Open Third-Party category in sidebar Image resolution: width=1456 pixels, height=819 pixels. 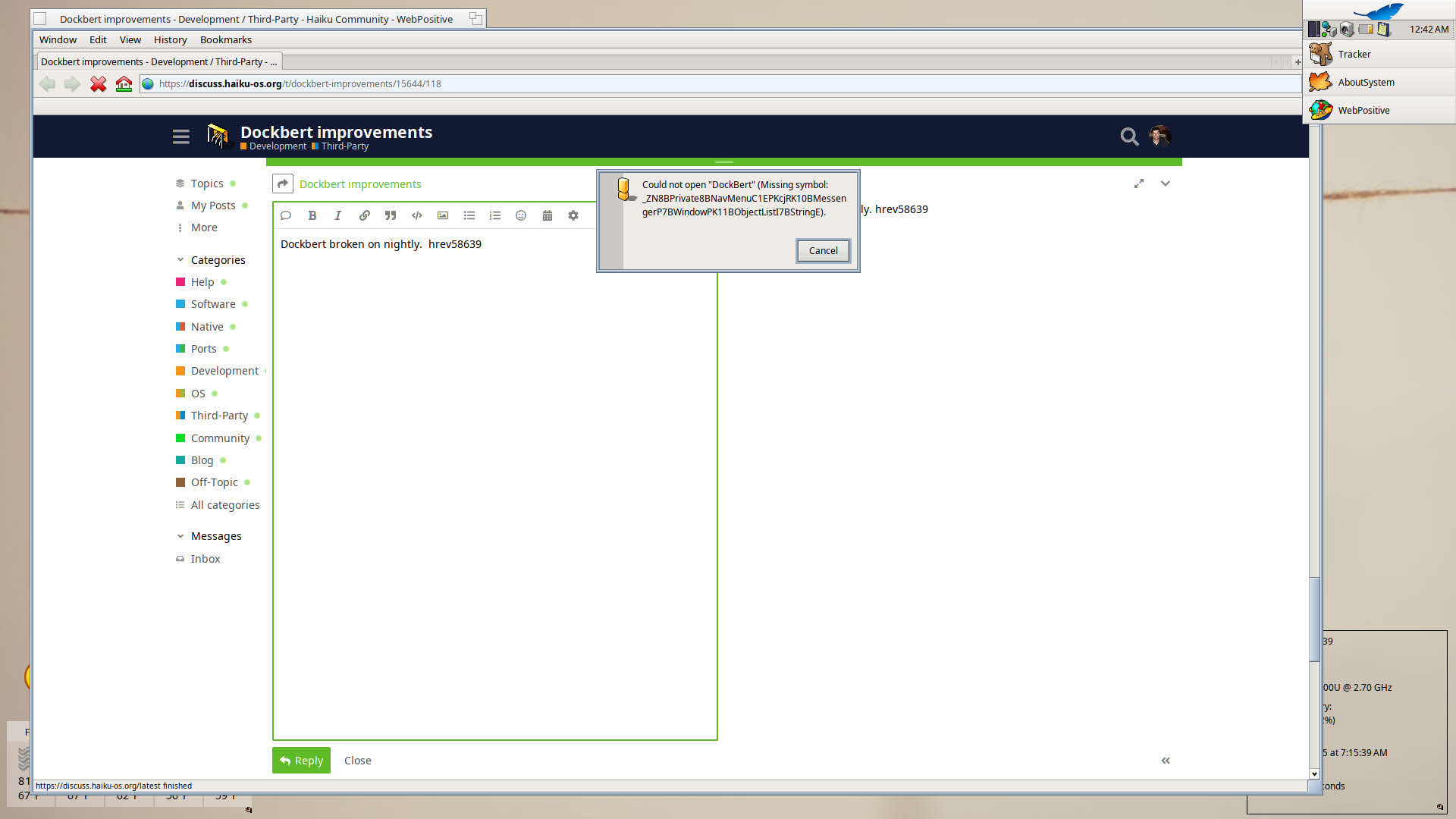pyautogui.click(x=218, y=416)
